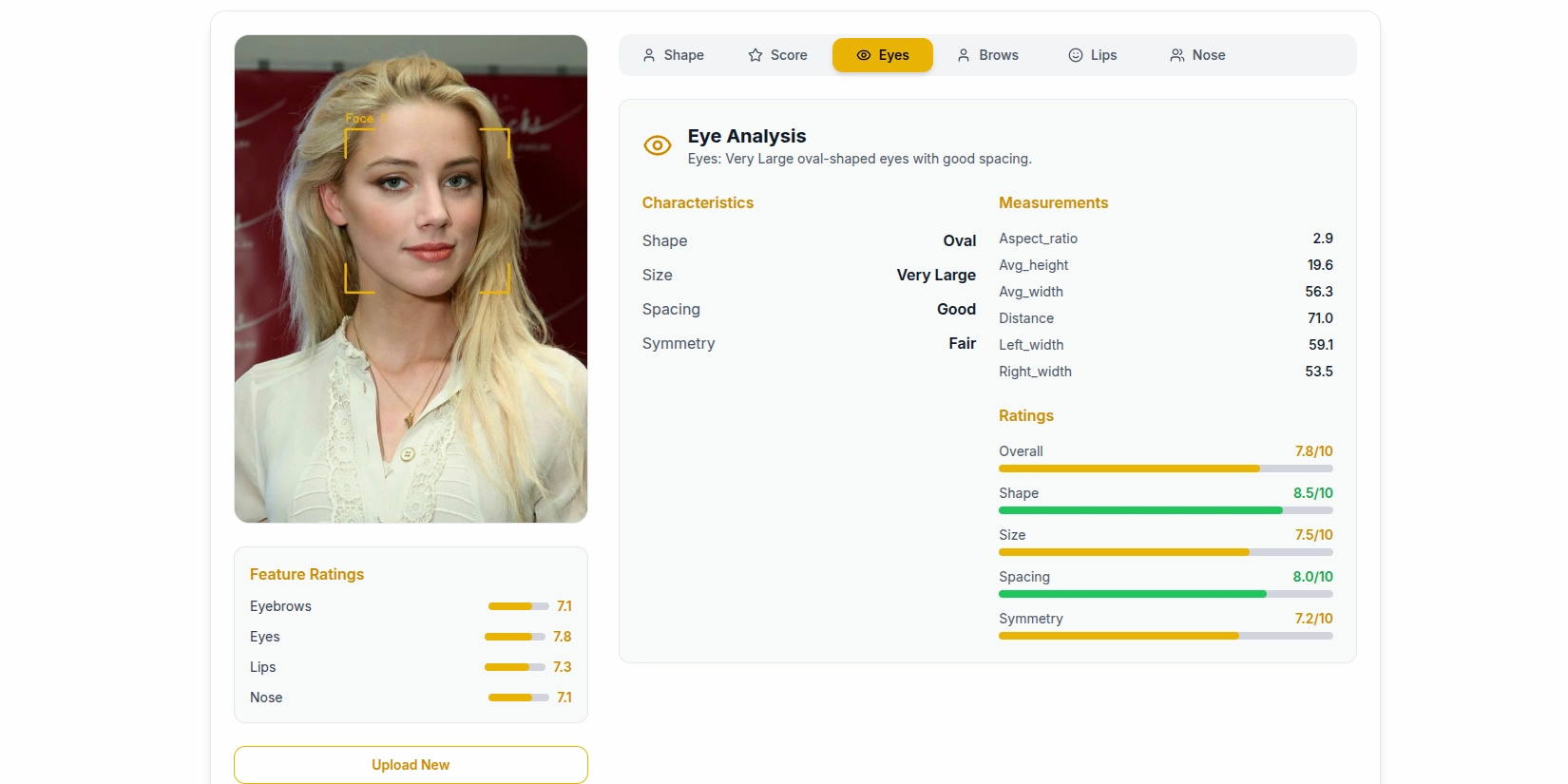1568x784 pixels.
Task: Click the large eye icon beside Eye Analysis
Action: click(658, 145)
